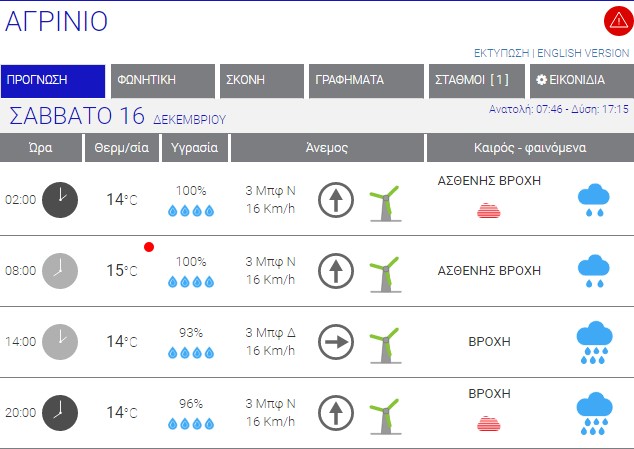634x449 pixels.
Task: Switch to the ΦΩΝΗΤΙΚΗ tab
Action: [x=163, y=81]
